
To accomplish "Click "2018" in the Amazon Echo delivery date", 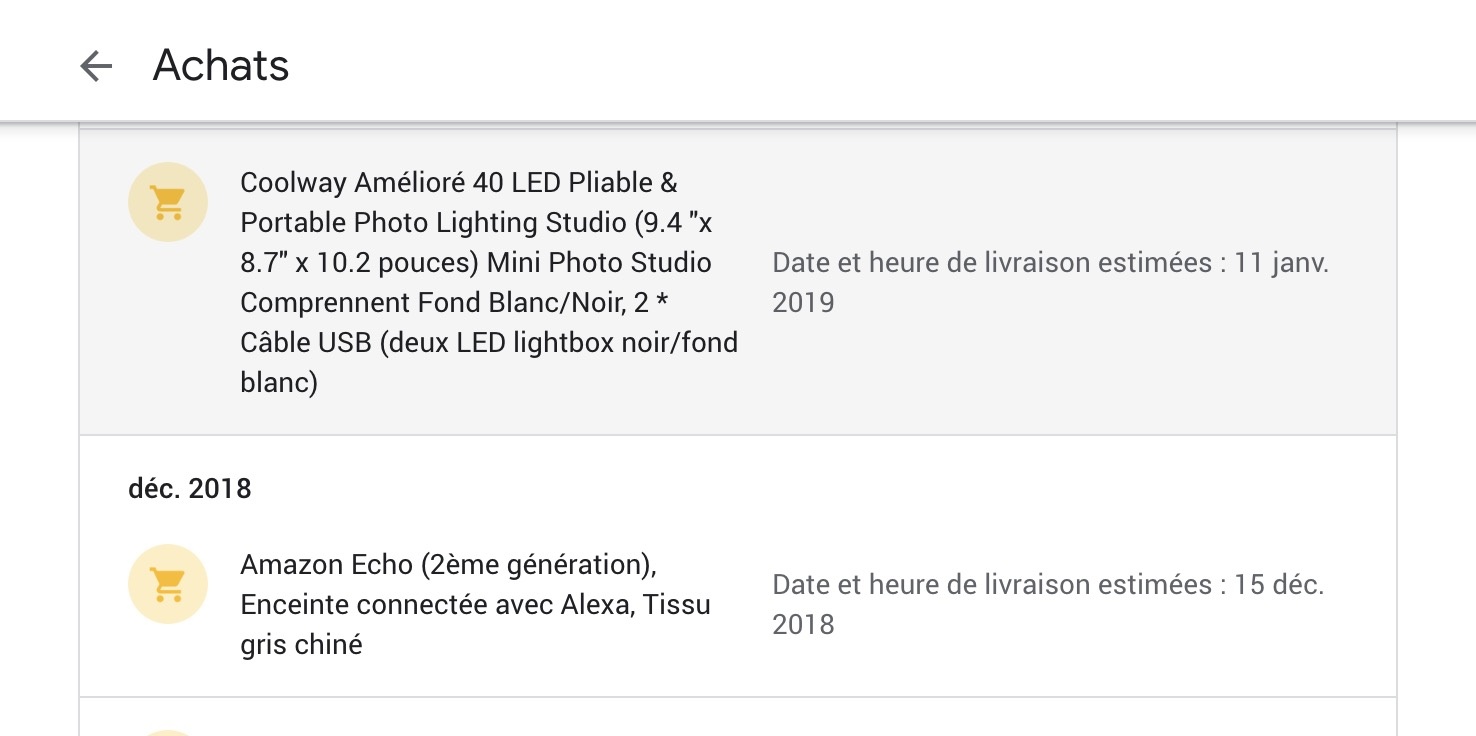I will pos(803,625).
